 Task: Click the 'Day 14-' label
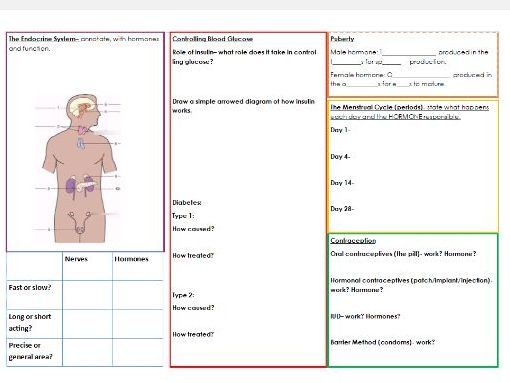(342, 183)
